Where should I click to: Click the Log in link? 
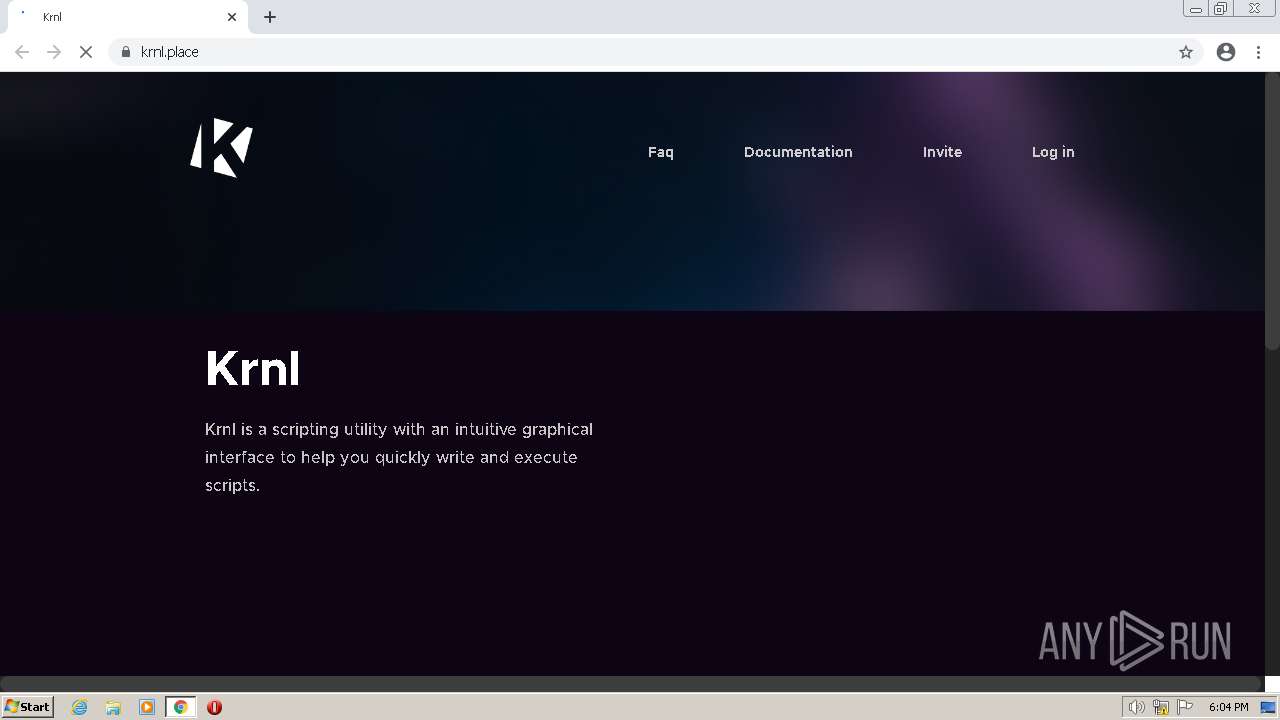[x=1053, y=152]
